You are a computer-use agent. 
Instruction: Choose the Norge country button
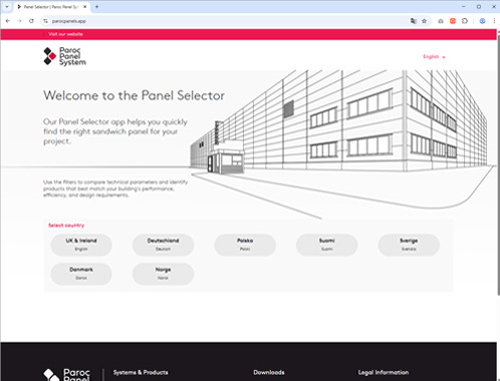(x=163, y=274)
